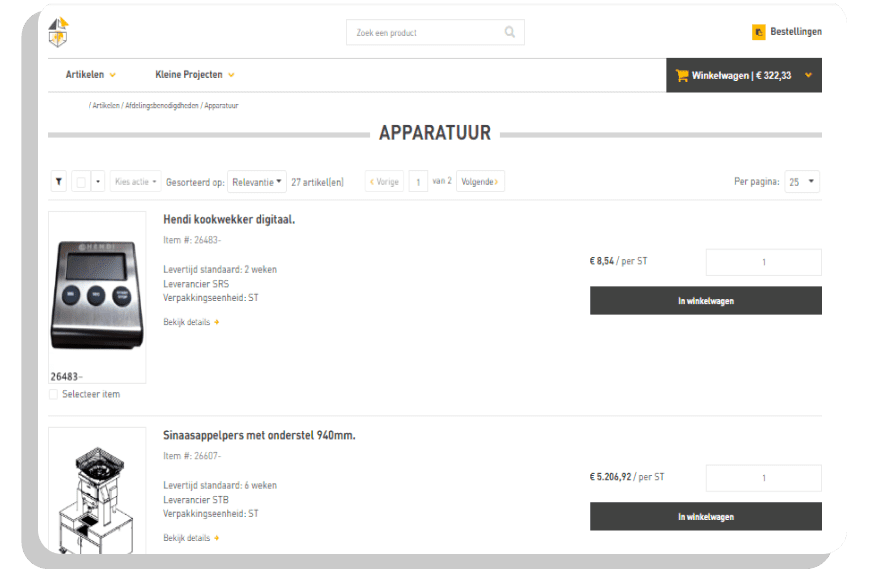Click arrow icon beside Hendi Bekijk details

pos(217,322)
